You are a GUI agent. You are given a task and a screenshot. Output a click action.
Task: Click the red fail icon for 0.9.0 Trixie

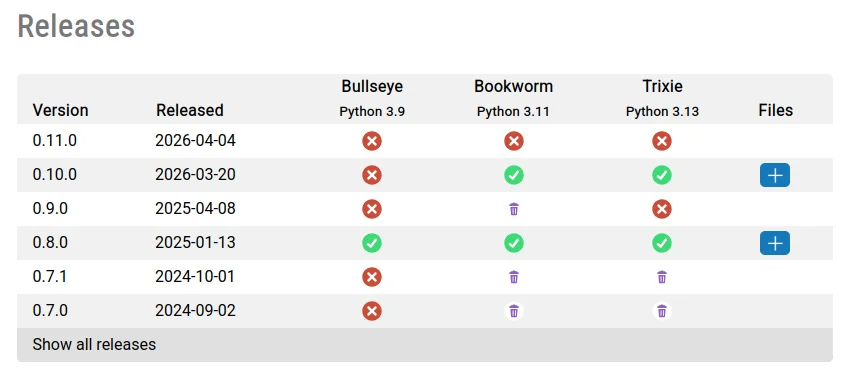[x=661, y=209]
